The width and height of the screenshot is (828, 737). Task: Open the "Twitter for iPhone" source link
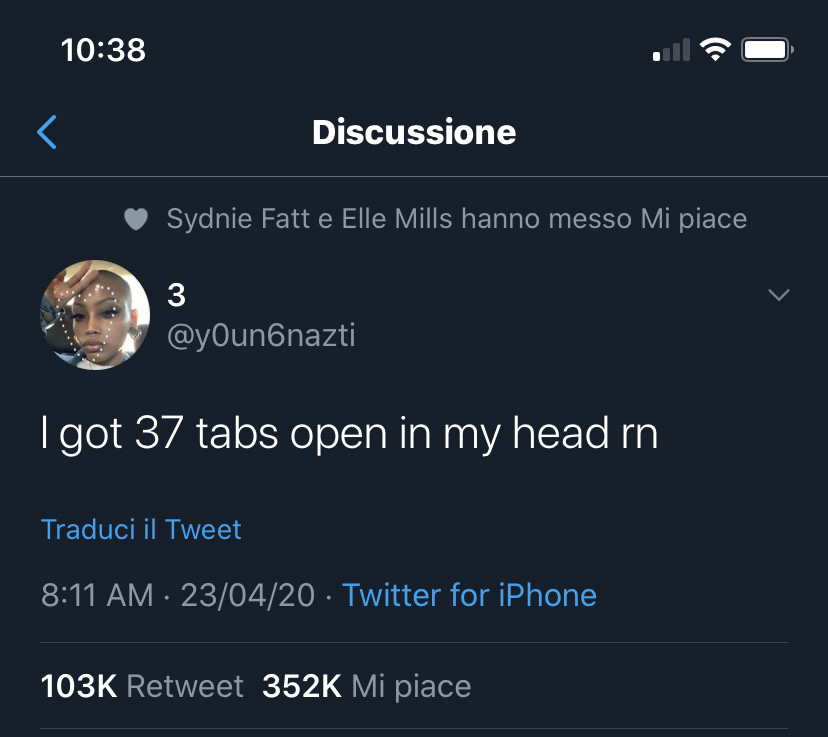click(469, 596)
